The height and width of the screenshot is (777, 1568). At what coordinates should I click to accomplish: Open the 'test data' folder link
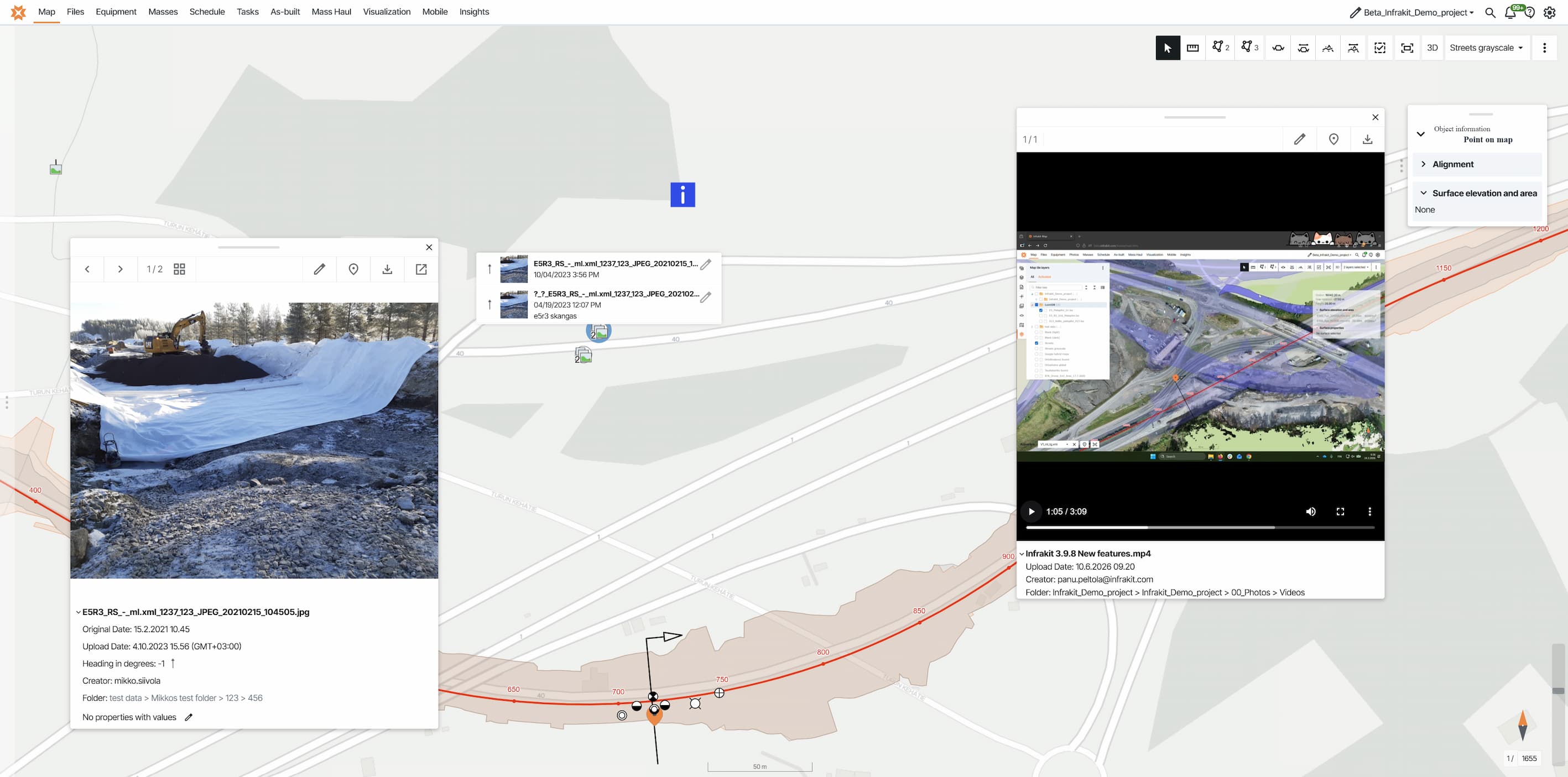(126, 698)
